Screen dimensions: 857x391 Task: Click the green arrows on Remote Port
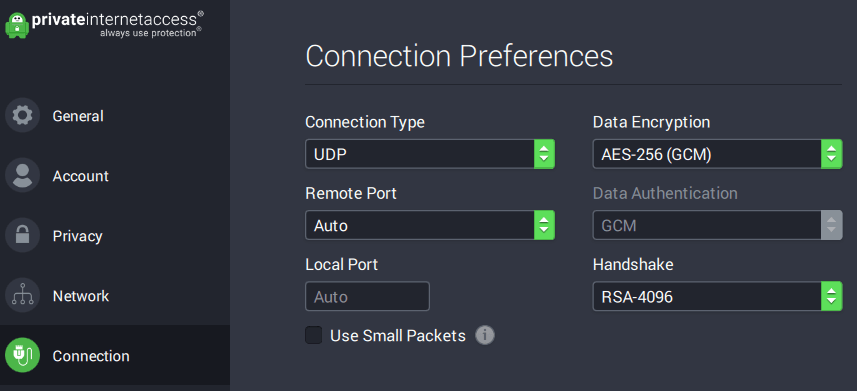(x=544, y=225)
